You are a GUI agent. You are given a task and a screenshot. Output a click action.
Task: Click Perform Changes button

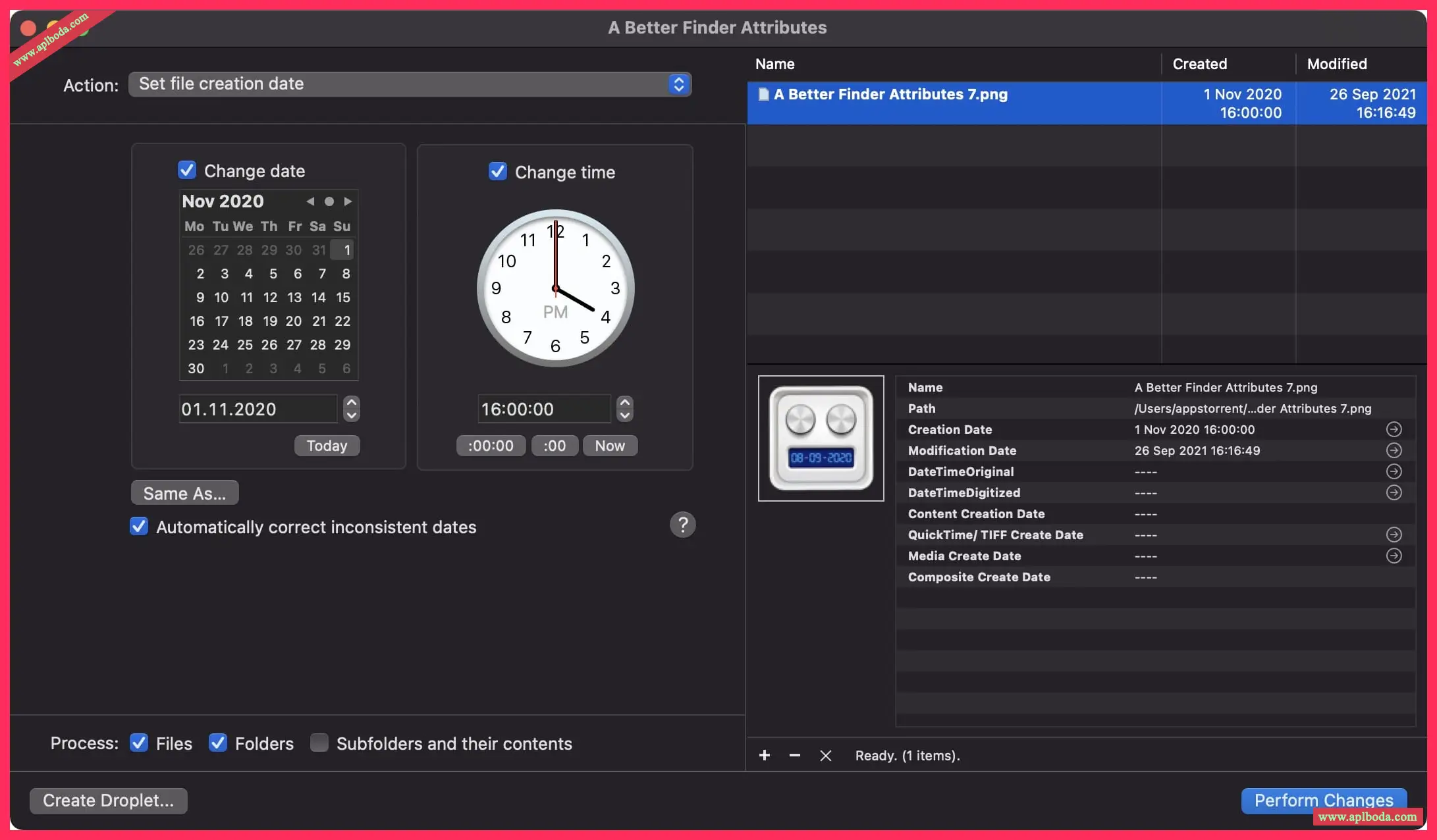(x=1324, y=801)
